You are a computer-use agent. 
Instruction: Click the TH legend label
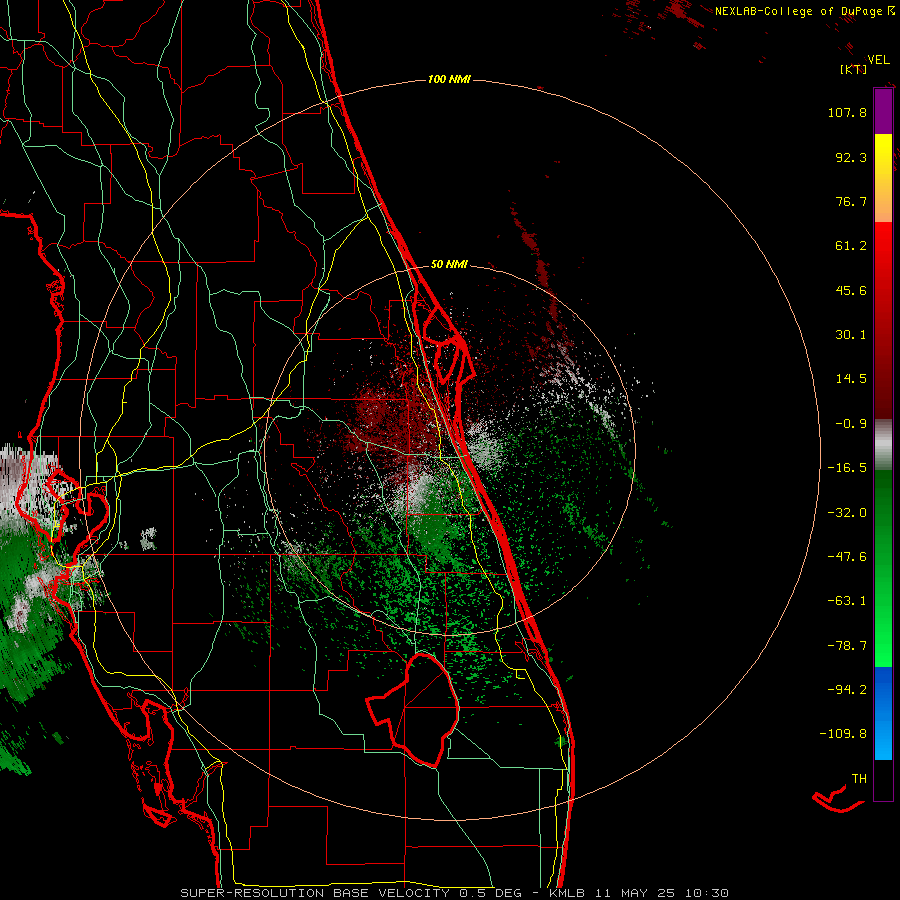[859, 779]
